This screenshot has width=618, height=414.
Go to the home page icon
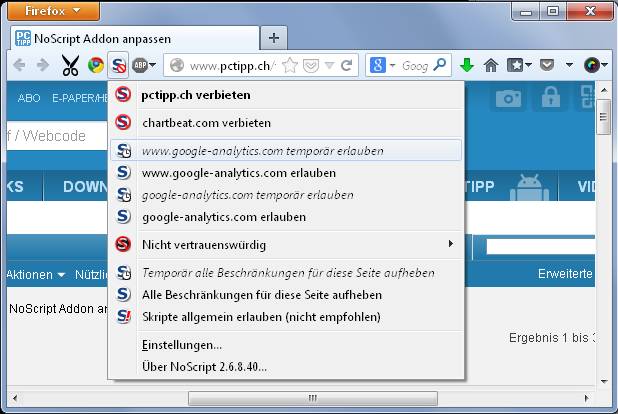click(491, 65)
